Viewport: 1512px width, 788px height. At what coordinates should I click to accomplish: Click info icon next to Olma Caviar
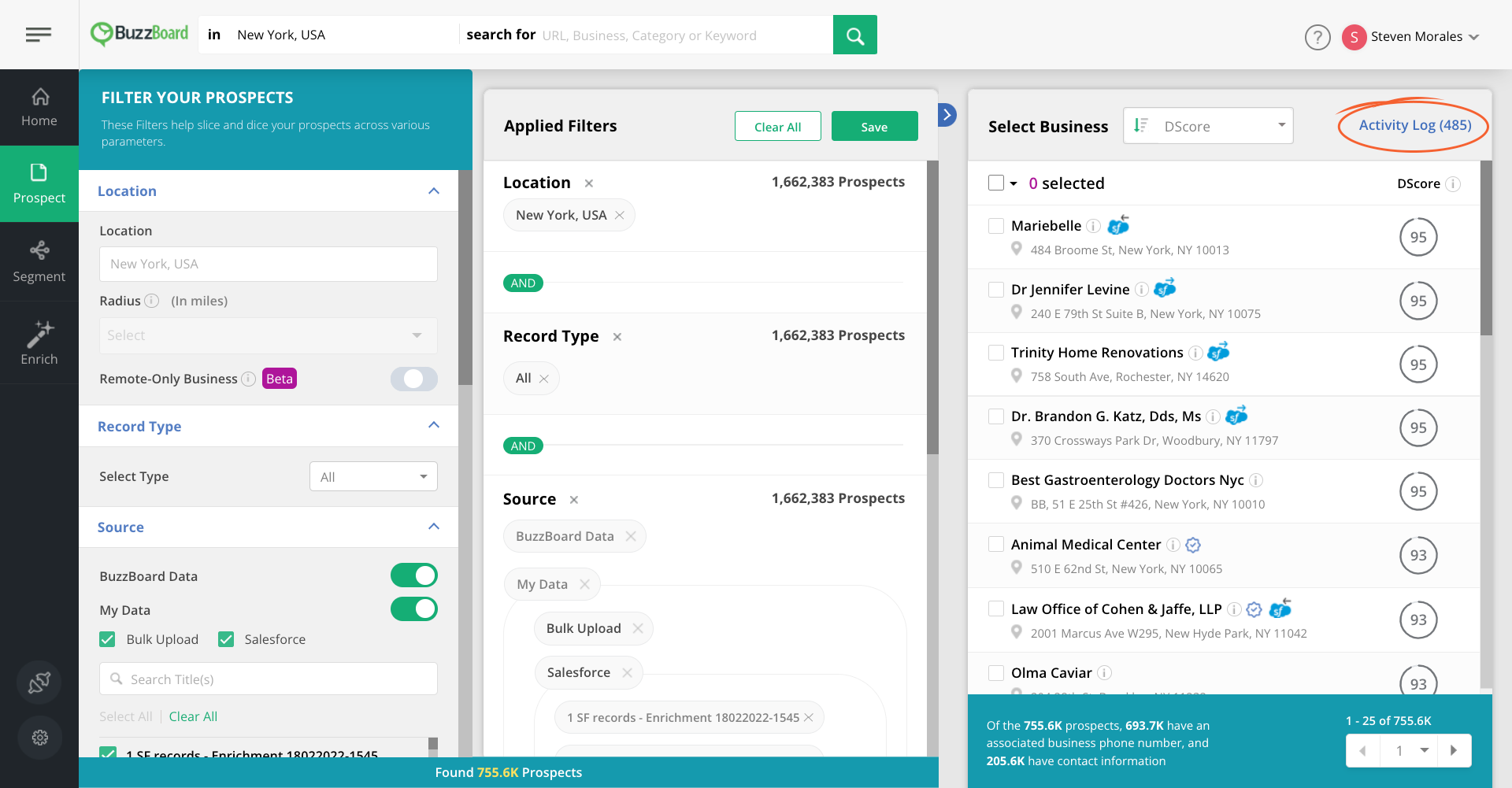click(x=1105, y=672)
